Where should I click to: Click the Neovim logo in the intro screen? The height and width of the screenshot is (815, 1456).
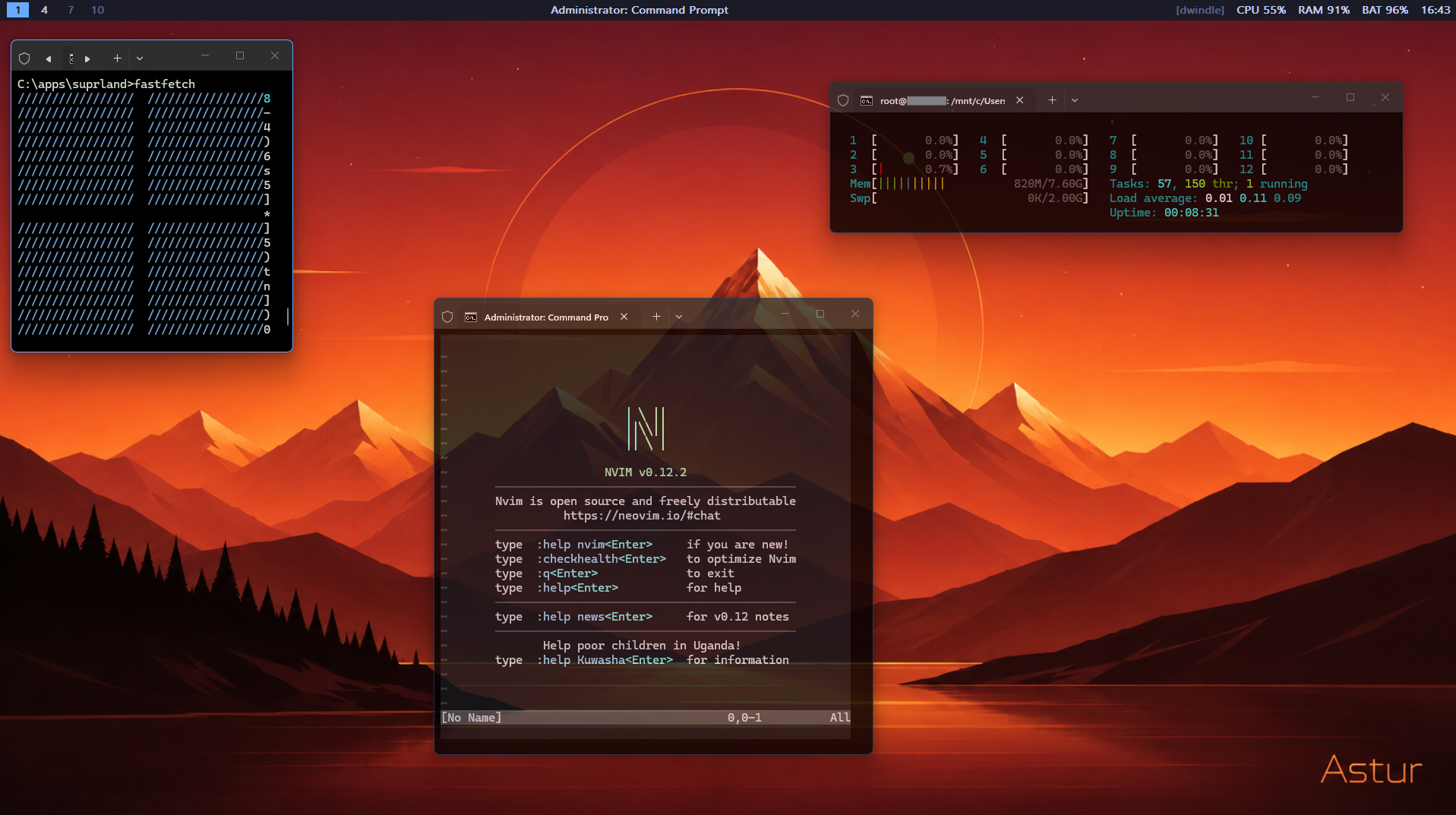[646, 428]
